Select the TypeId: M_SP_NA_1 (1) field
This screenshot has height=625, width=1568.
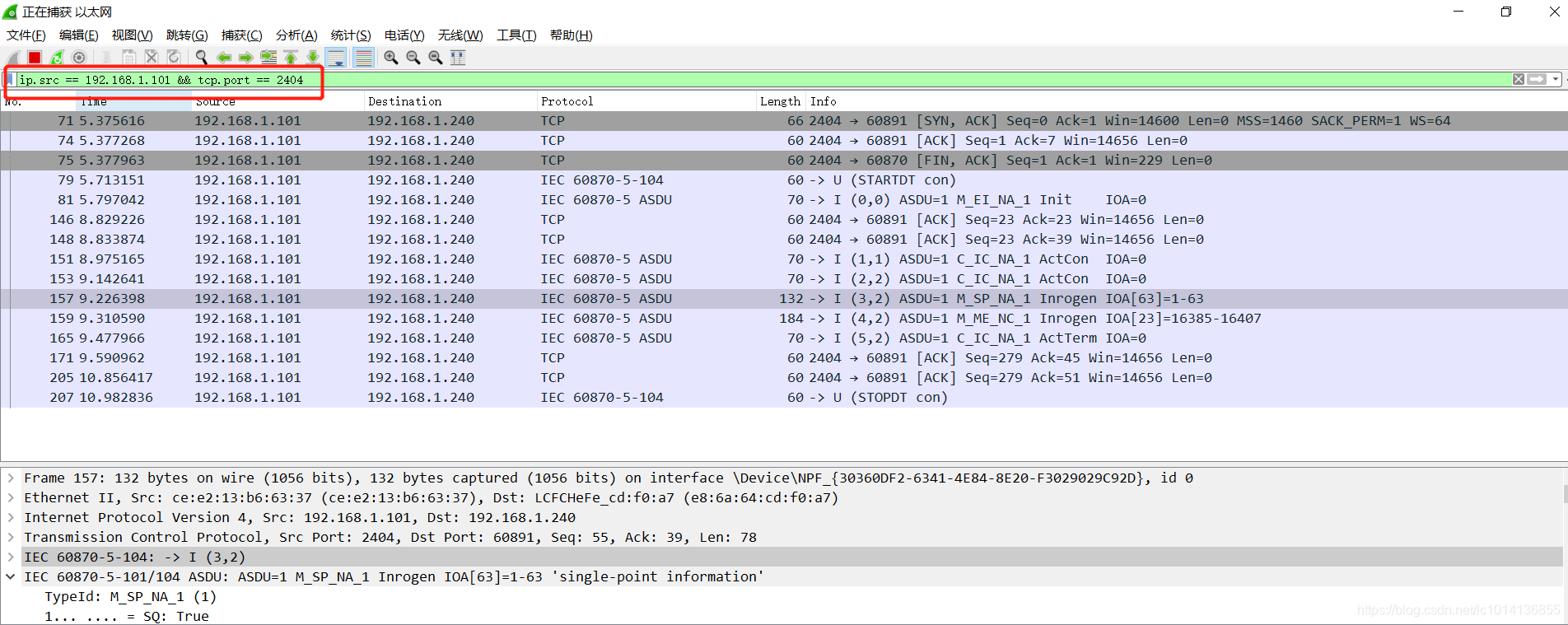point(130,596)
